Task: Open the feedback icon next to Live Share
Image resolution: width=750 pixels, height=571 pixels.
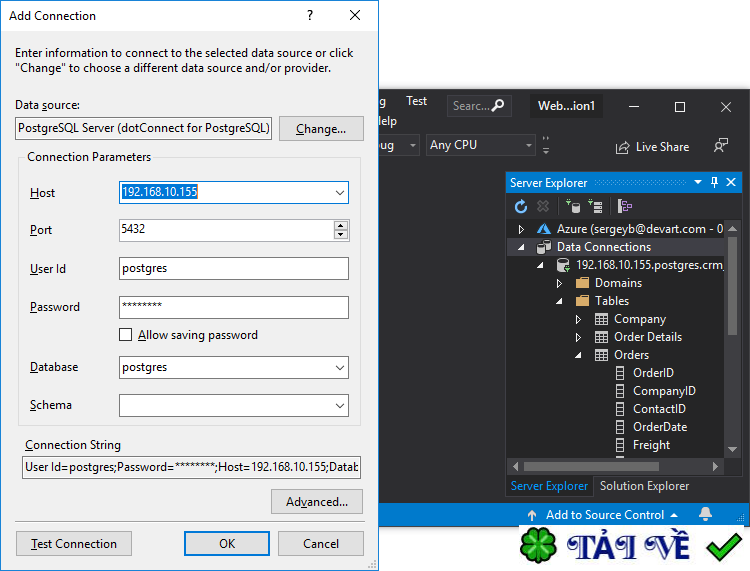Action: [721, 145]
